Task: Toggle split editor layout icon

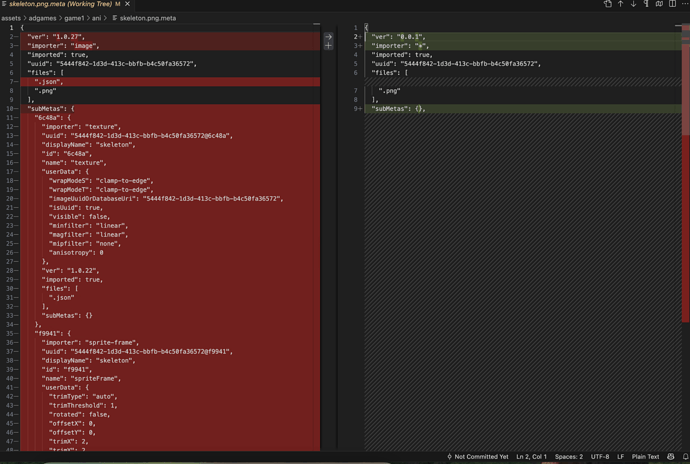Action: pos(672,4)
